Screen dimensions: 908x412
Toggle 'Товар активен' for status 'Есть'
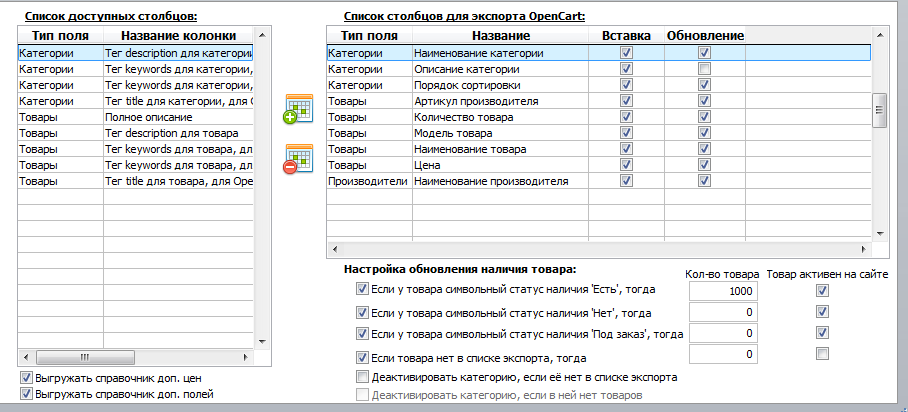click(822, 290)
